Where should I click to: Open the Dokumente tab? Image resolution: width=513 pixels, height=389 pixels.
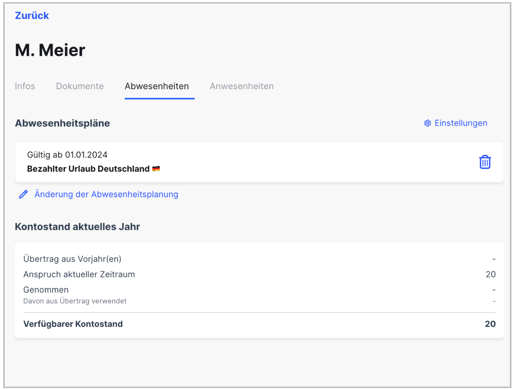[80, 86]
